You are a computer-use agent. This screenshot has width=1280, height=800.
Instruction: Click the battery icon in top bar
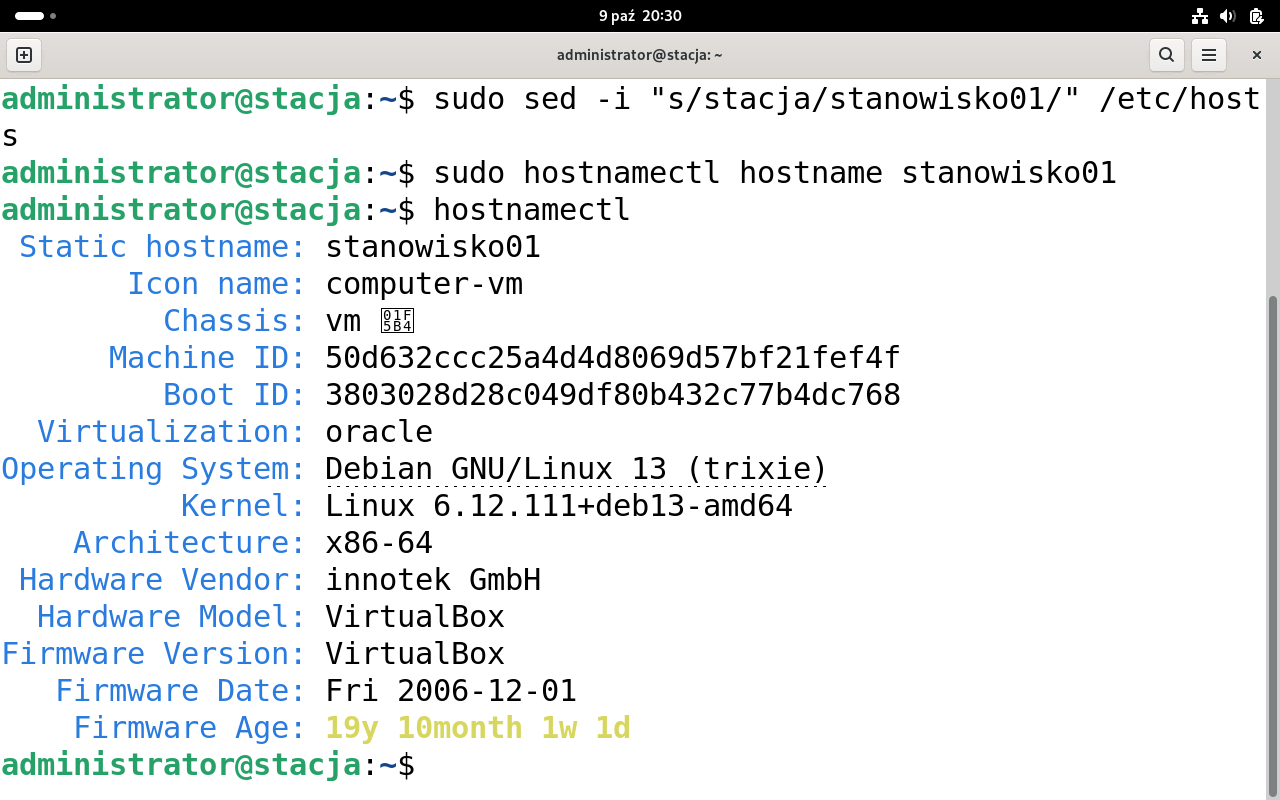(1256, 16)
